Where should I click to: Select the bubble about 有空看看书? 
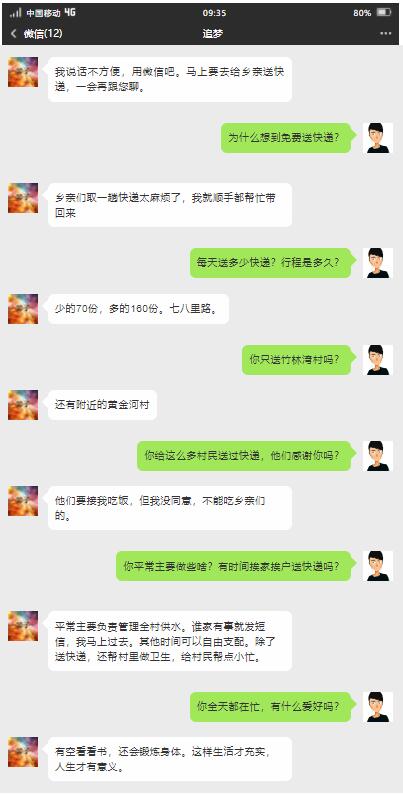pyautogui.click(x=170, y=759)
